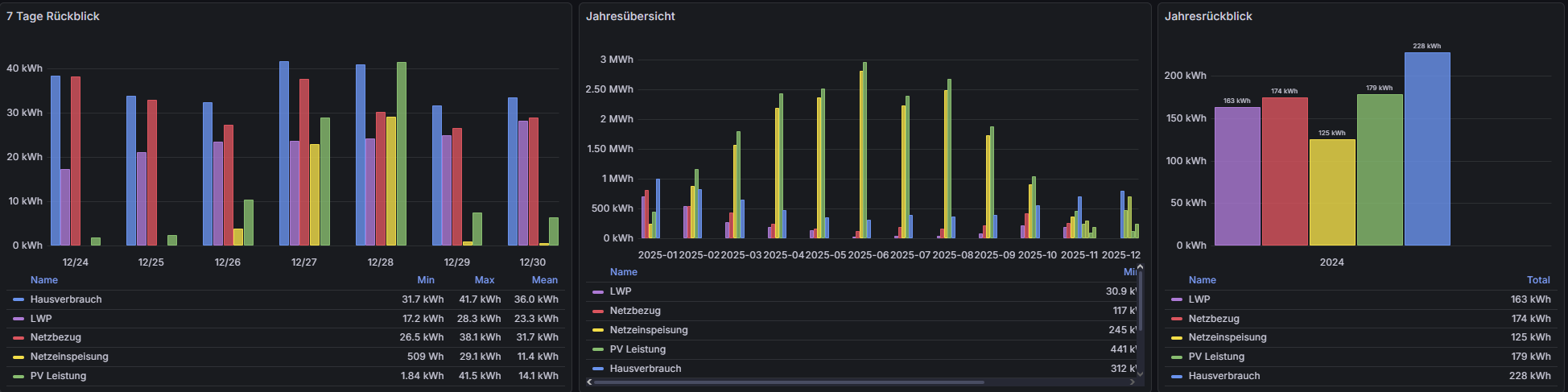
Task: Click the blue 228 kWh bar in Jahresrückblick
Action: click(1427, 149)
